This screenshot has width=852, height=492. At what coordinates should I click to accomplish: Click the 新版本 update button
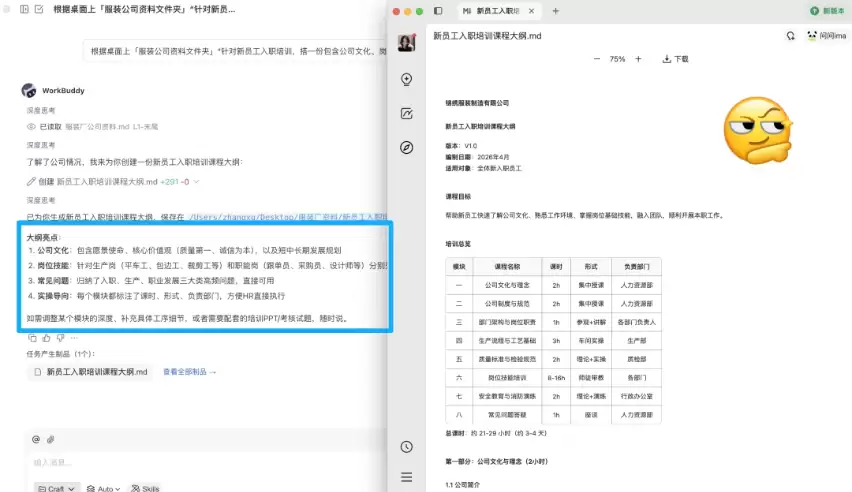pyautogui.click(x=827, y=11)
